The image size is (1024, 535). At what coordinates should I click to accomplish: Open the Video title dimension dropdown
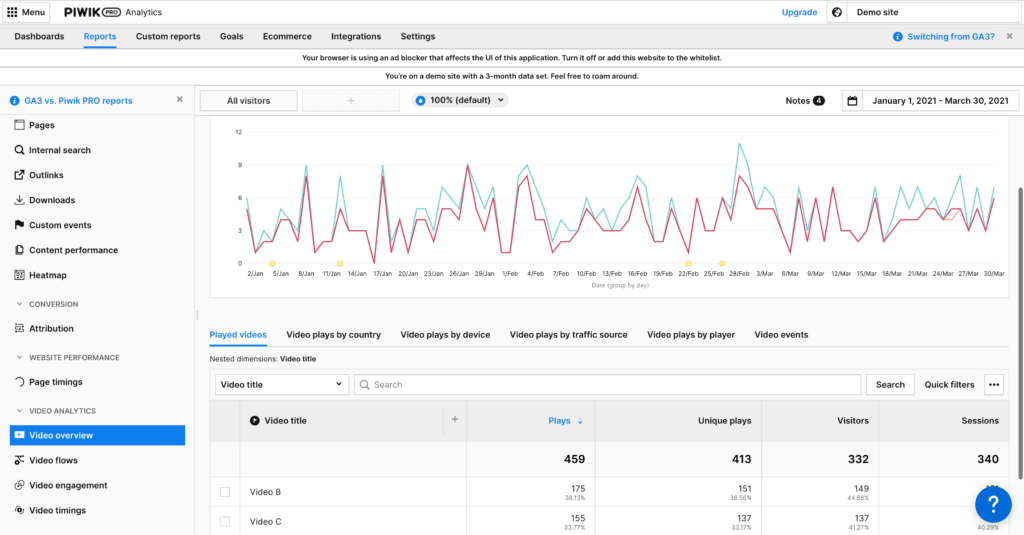click(x=282, y=384)
